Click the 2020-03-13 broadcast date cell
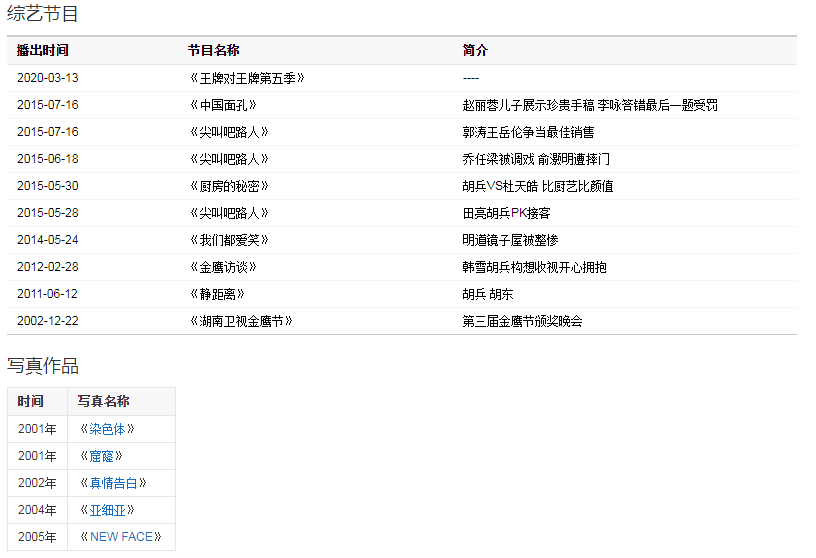Viewport: 816px width, 558px height. 47,78
